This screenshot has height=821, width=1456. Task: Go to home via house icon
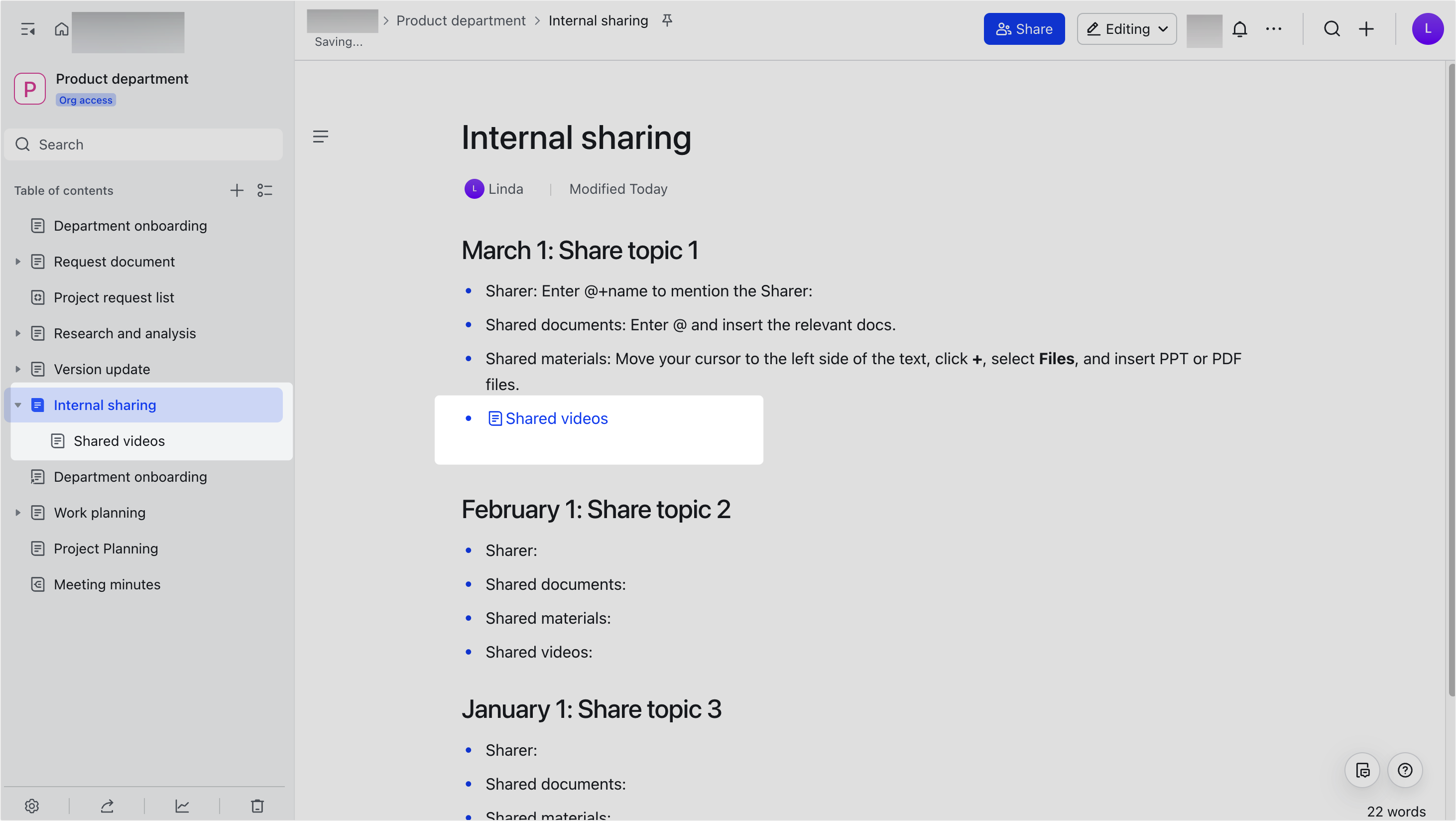[62, 29]
